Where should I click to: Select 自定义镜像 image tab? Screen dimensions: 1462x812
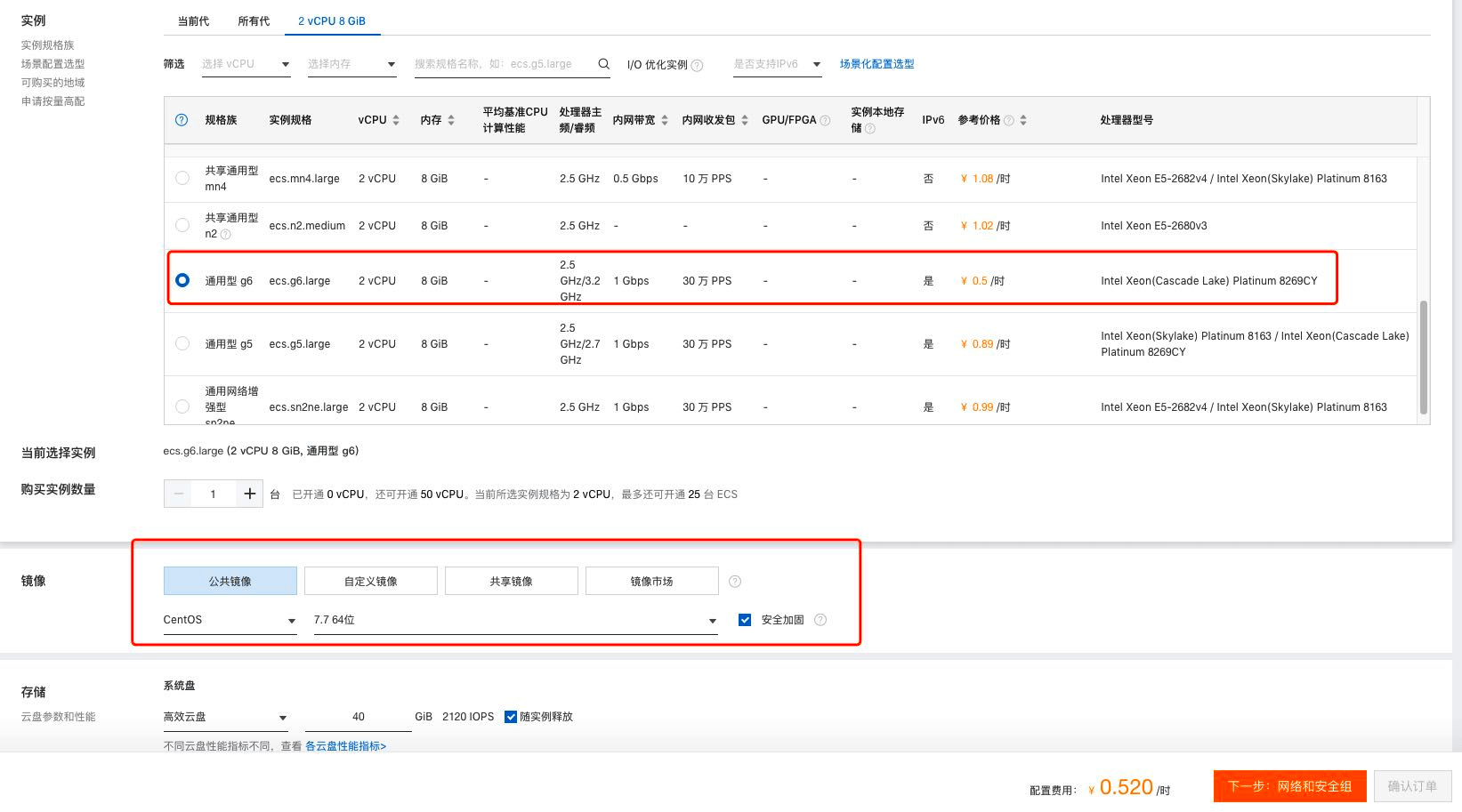coord(371,581)
